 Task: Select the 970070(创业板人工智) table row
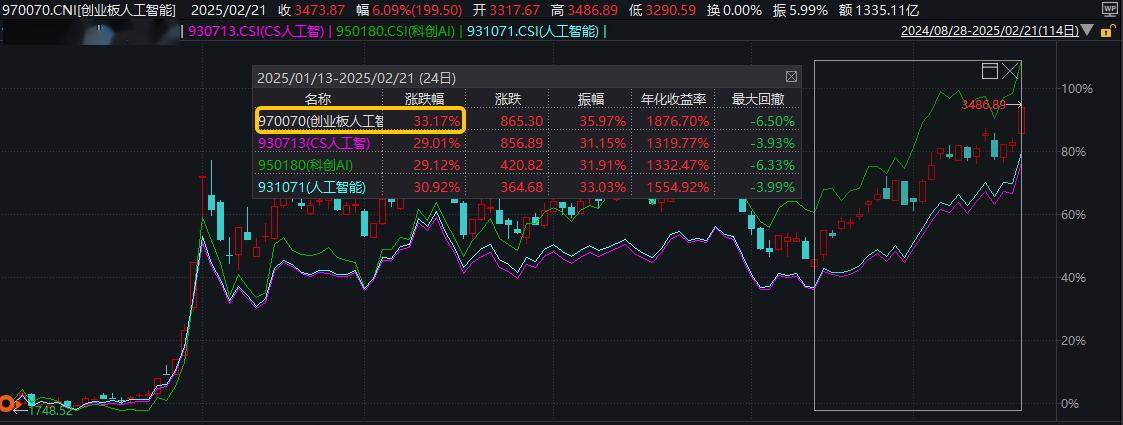click(x=320, y=121)
